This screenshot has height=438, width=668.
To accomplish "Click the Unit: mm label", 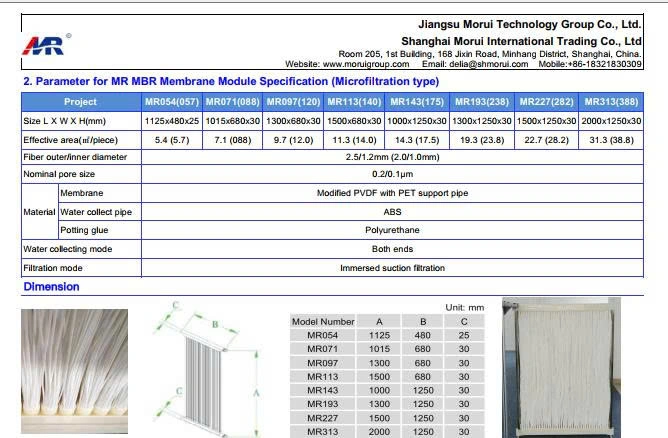I will 464,308.
